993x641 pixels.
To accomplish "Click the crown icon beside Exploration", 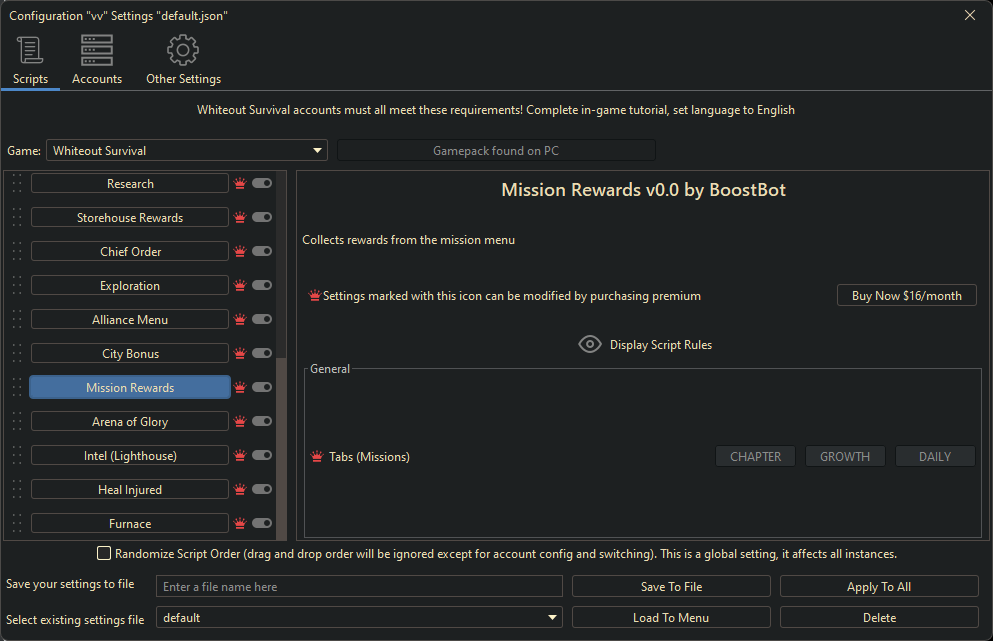I will point(240,285).
